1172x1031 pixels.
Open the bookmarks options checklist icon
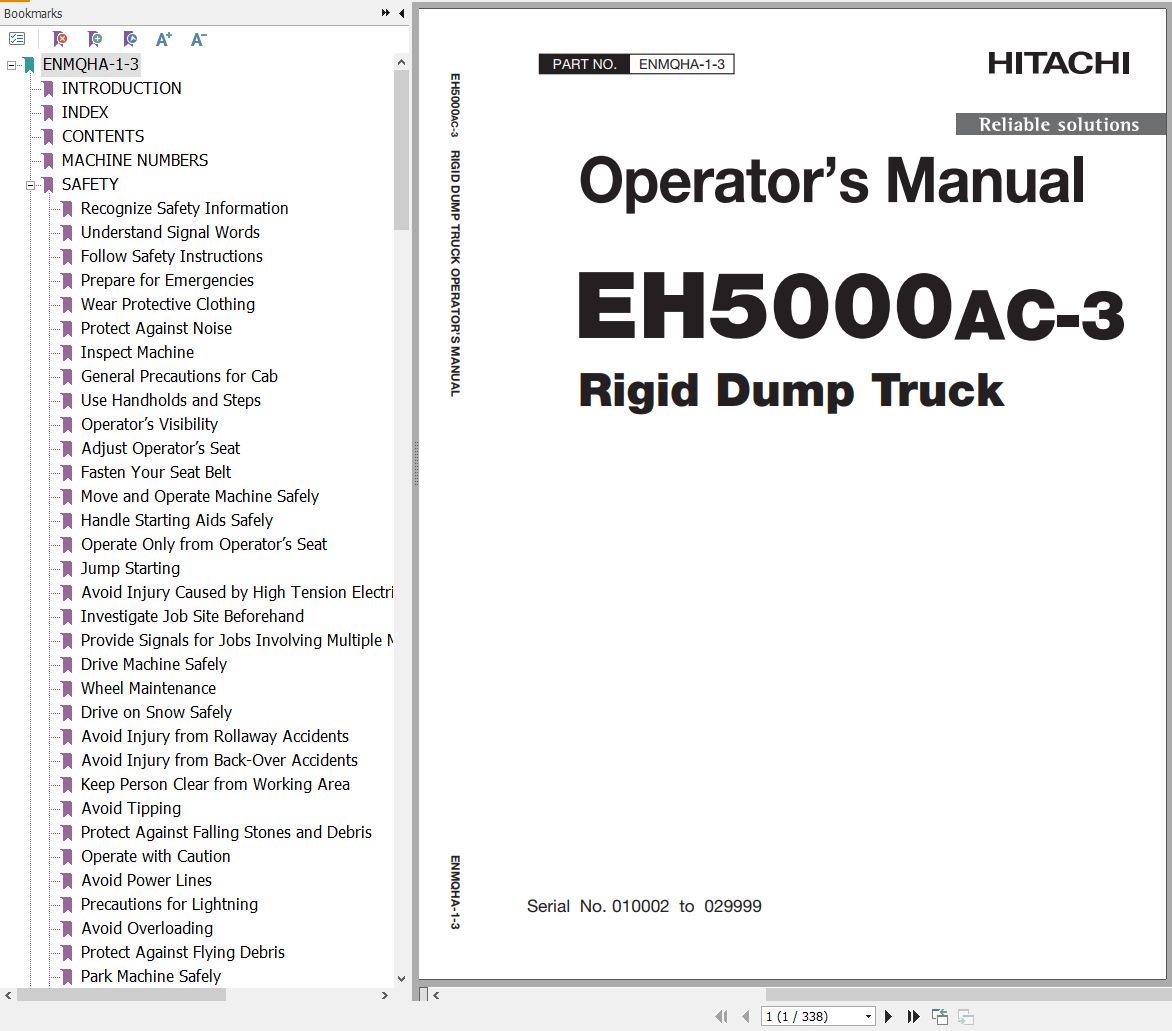pos(17,39)
